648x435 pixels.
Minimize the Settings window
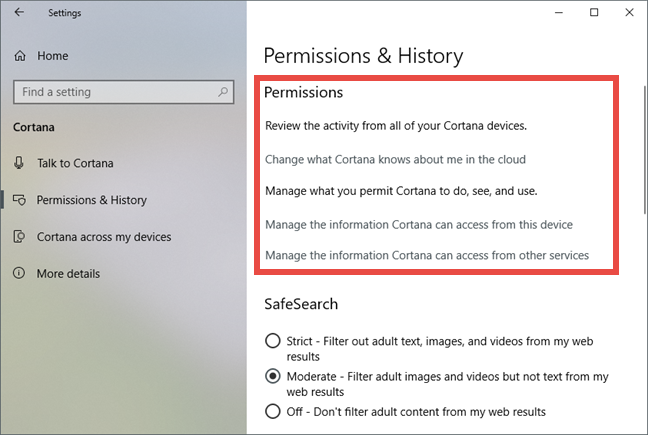(x=559, y=12)
